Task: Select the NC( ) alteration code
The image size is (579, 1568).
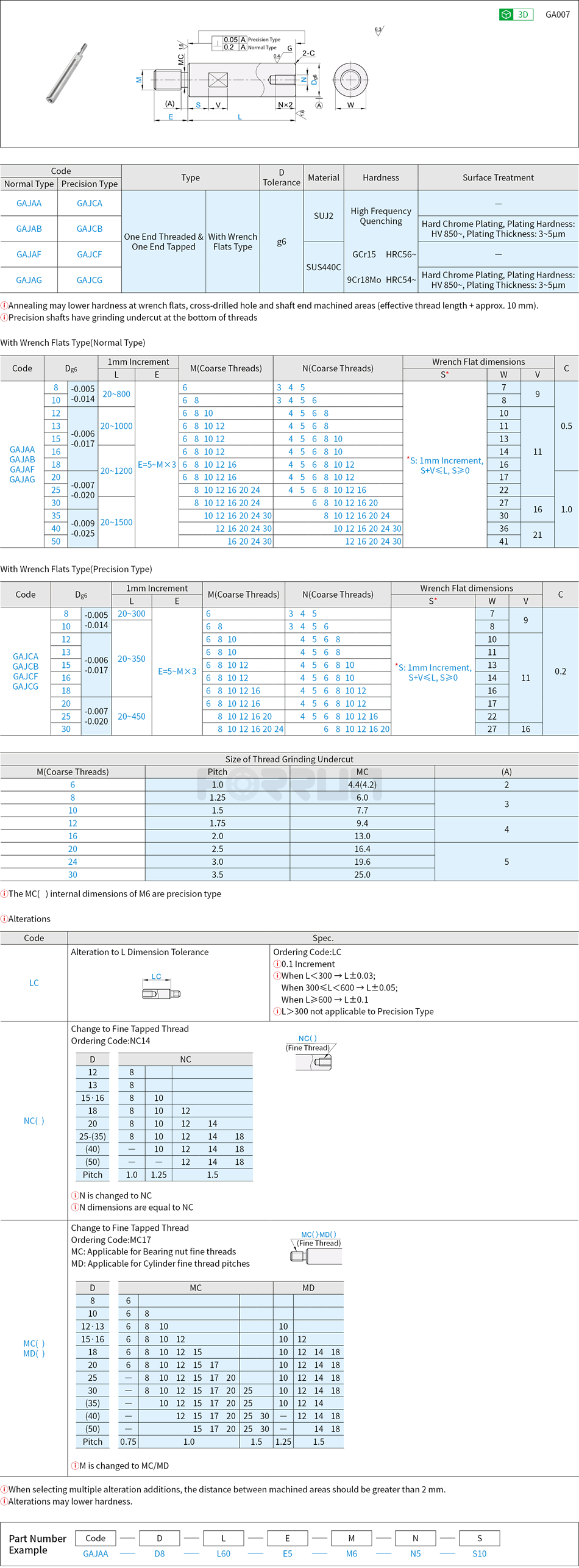Action: [34, 1121]
